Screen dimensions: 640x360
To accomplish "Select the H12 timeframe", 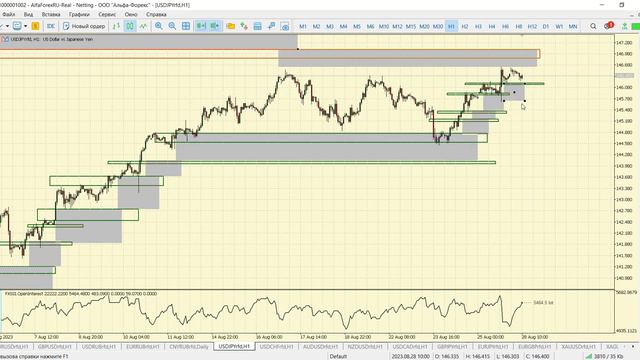I will point(532,26).
